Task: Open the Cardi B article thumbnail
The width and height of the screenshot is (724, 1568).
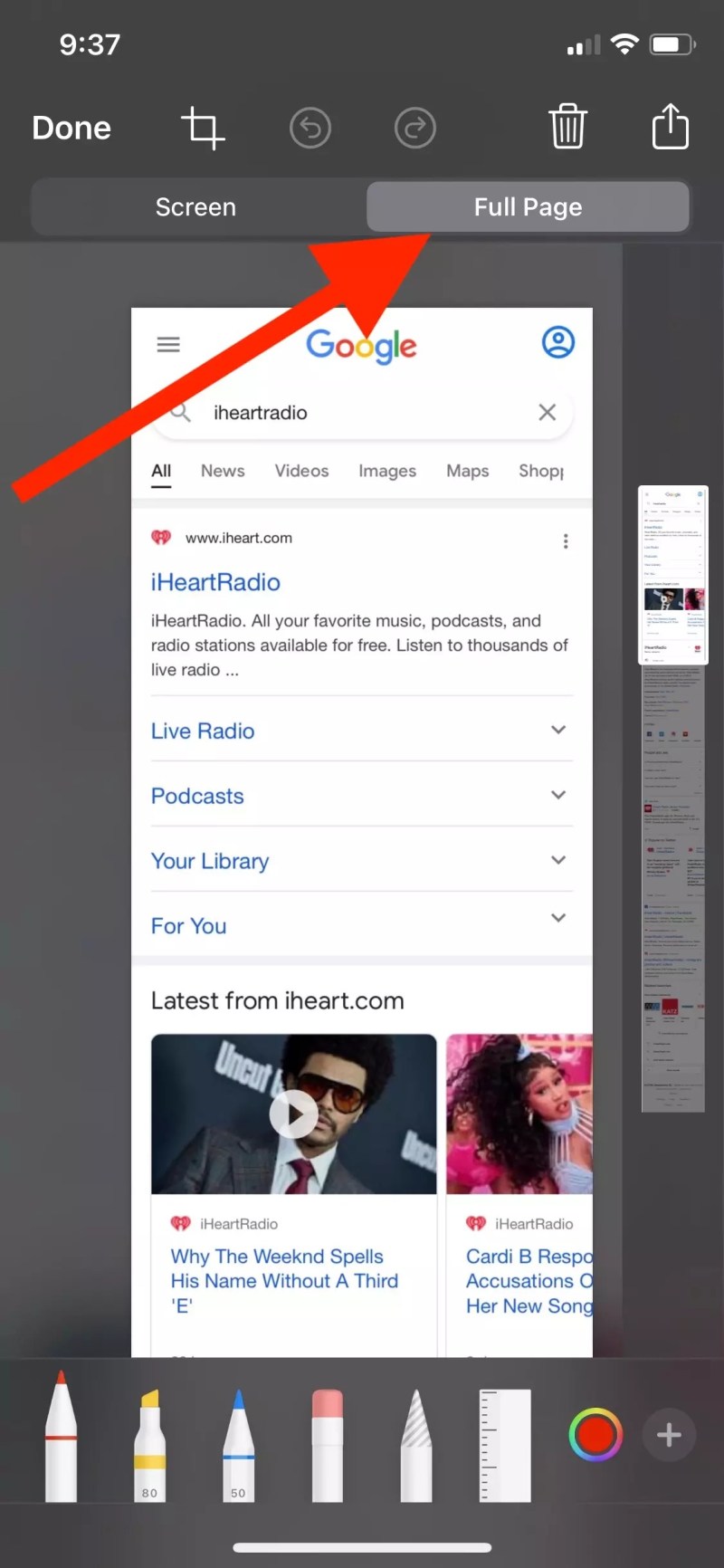Action: 519,1114
